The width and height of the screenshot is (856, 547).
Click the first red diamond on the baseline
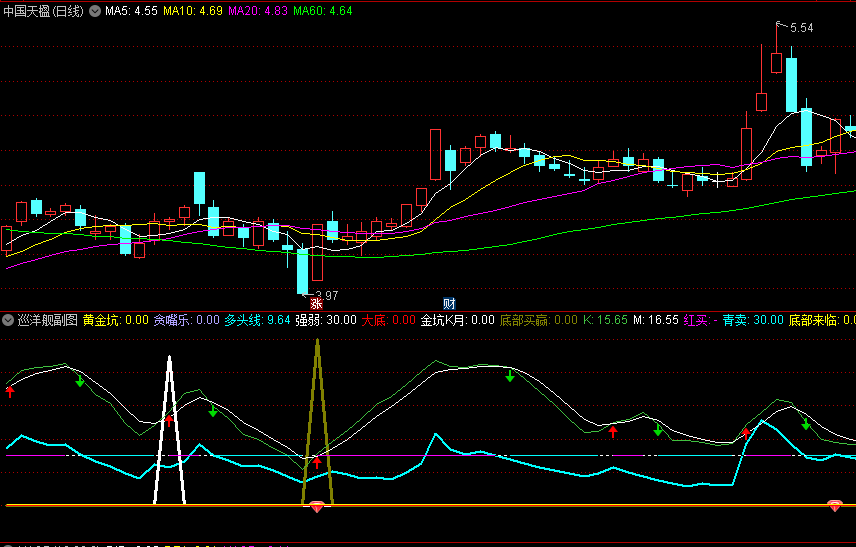click(x=317, y=508)
